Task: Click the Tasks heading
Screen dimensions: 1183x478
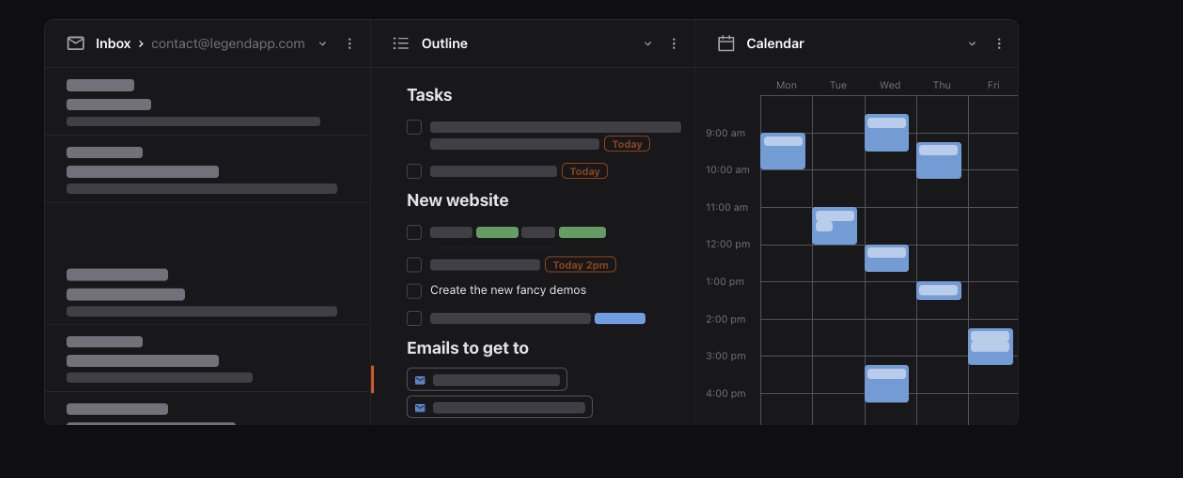Action: (x=429, y=95)
